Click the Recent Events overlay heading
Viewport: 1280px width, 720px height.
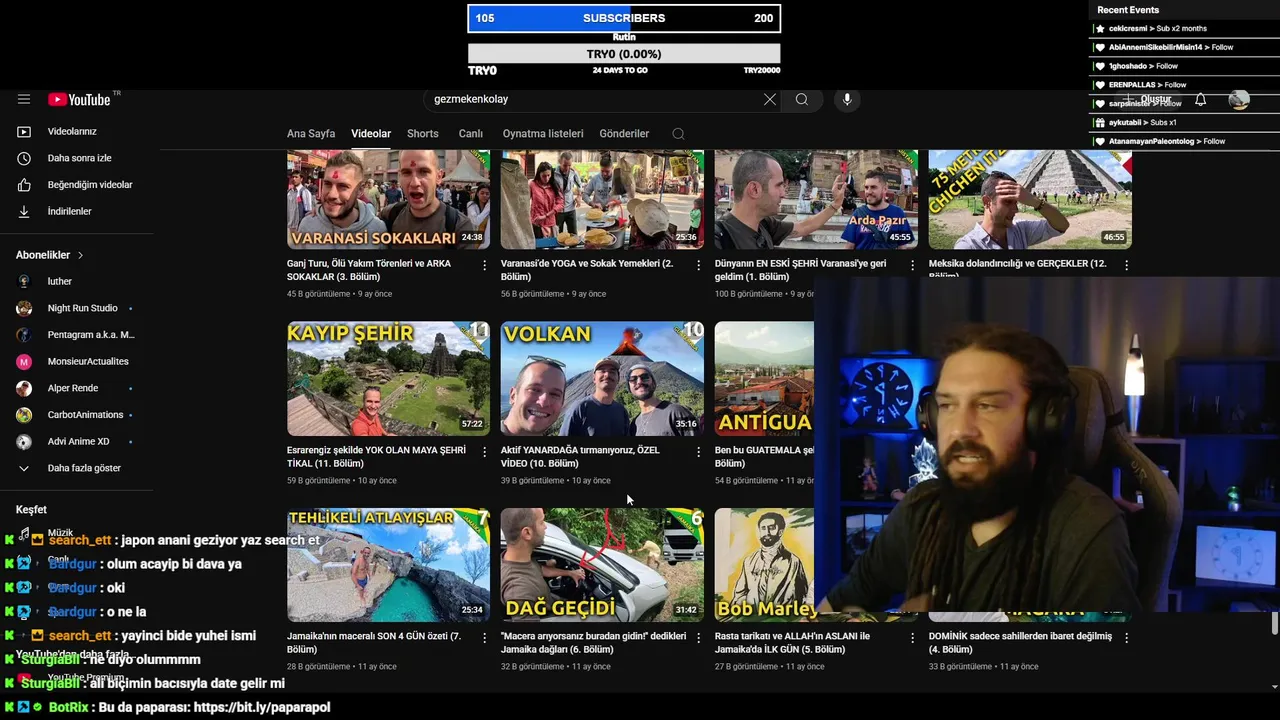1128,10
